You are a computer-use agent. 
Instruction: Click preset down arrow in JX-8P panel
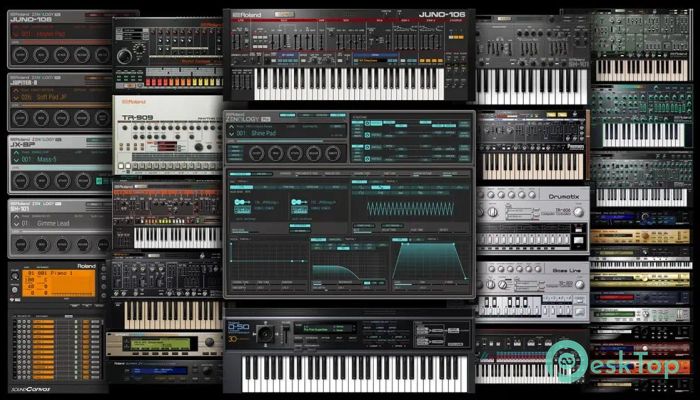[x=16, y=160]
